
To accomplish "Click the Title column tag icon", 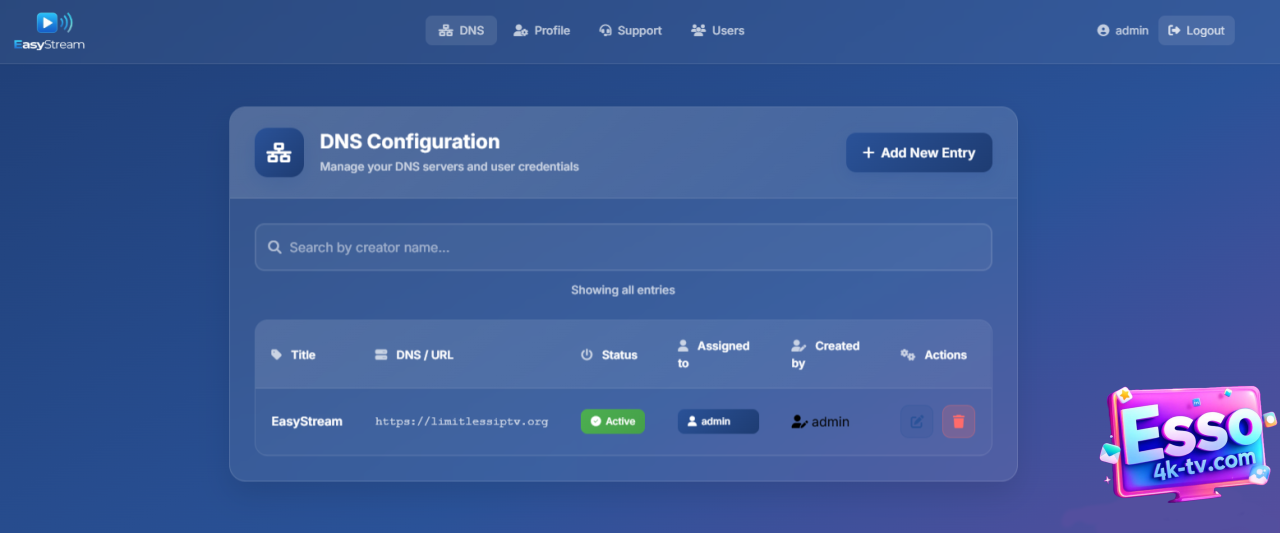I will (277, 355).
